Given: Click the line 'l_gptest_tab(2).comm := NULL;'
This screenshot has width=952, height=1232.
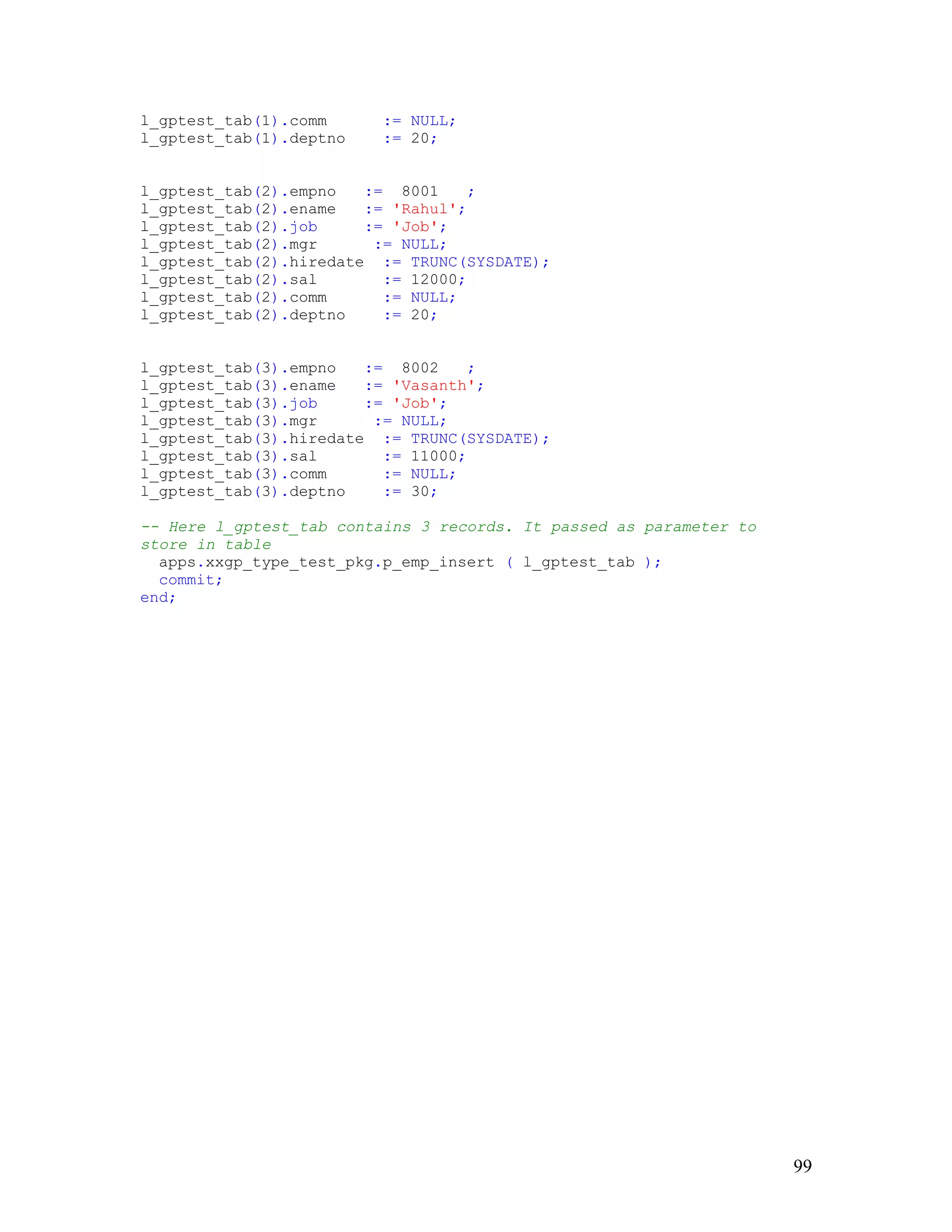Looking at the screenshot, I should [298, 298].
